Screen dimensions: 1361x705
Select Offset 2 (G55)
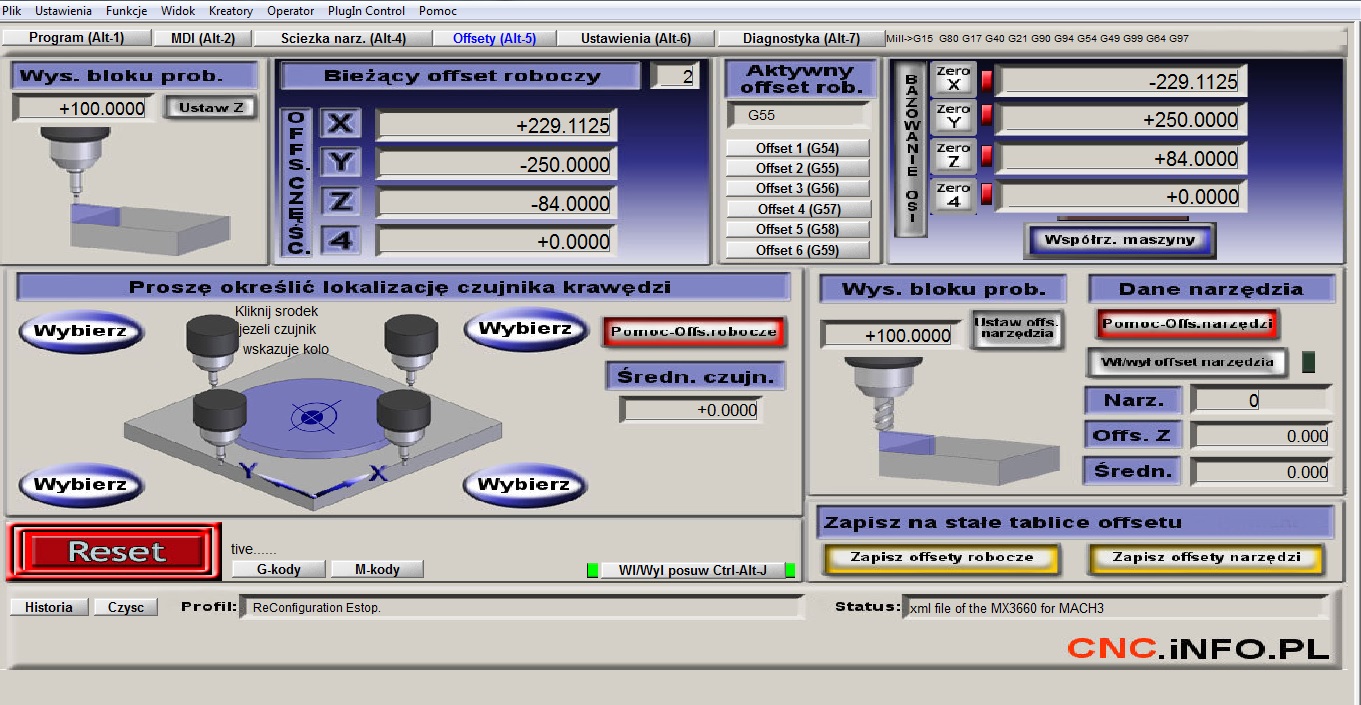[x=797, y=168]
